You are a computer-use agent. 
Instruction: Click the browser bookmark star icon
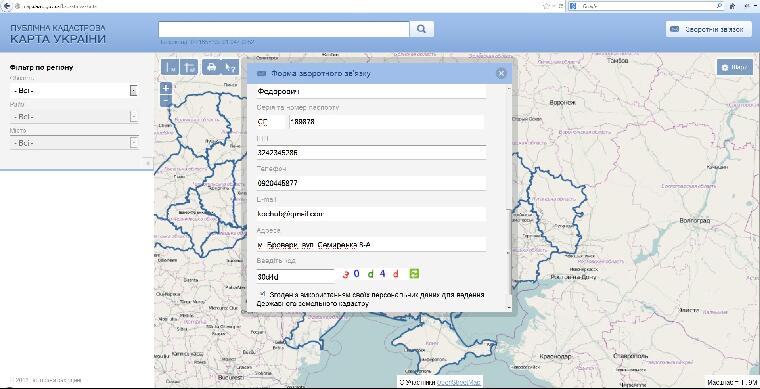click(547, 6)
